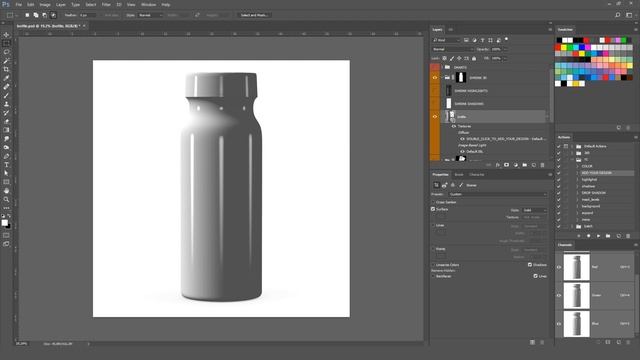This screenshot has height=360, width=640.
Task: Toggle the Surface checkbox in Properties
Action: pyautogui.click(x=433, y=209)
